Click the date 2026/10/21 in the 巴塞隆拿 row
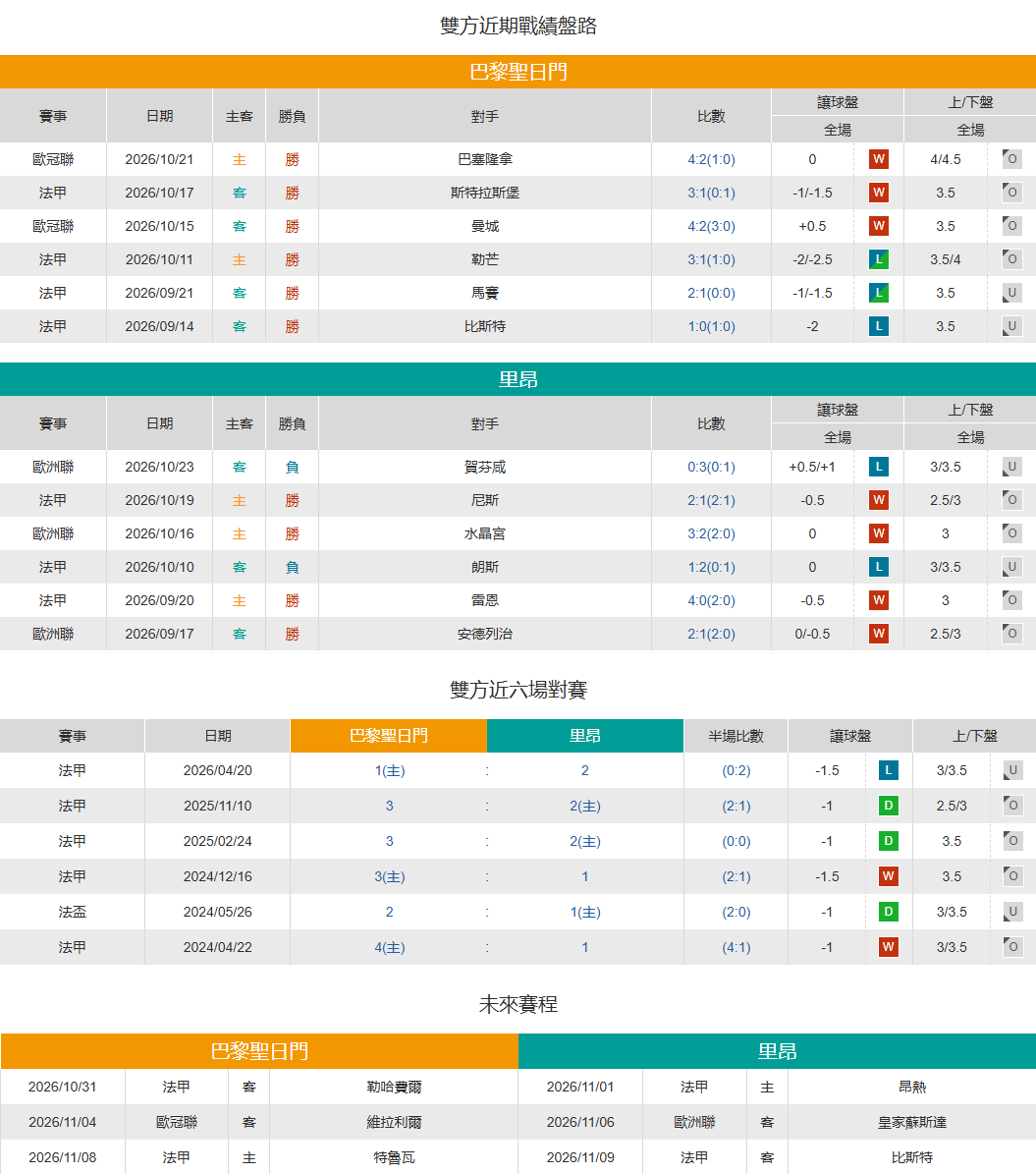The image size is (1036, 1174). pyautogui.click(x=159, y=159)
